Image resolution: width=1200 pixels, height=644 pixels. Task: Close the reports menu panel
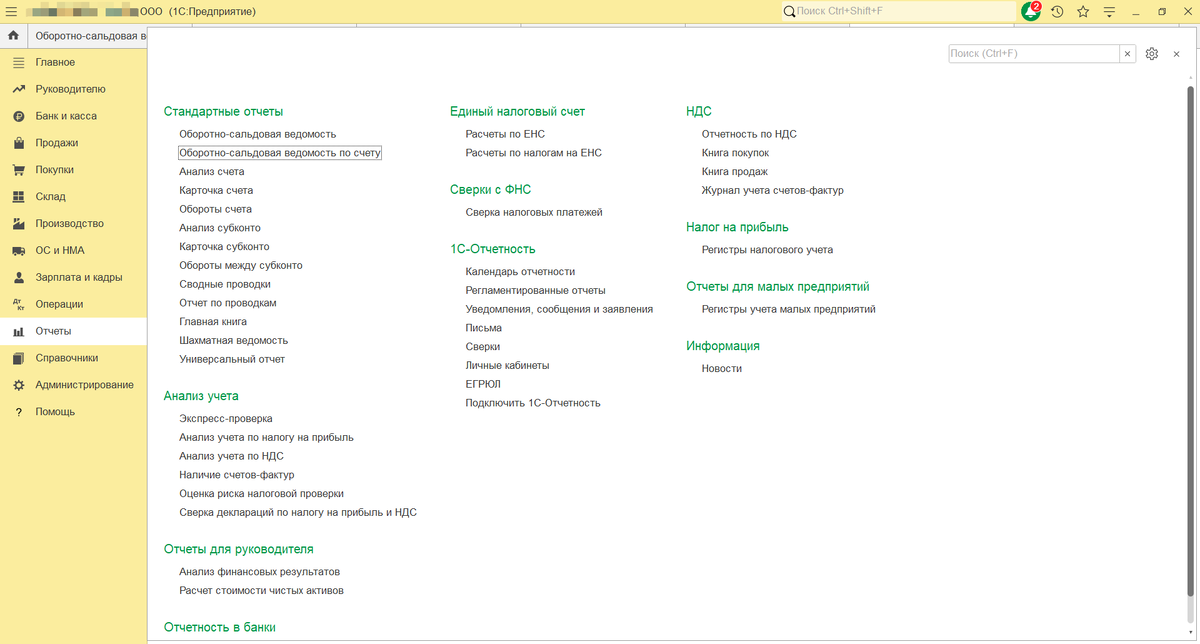pos(1177,54)
